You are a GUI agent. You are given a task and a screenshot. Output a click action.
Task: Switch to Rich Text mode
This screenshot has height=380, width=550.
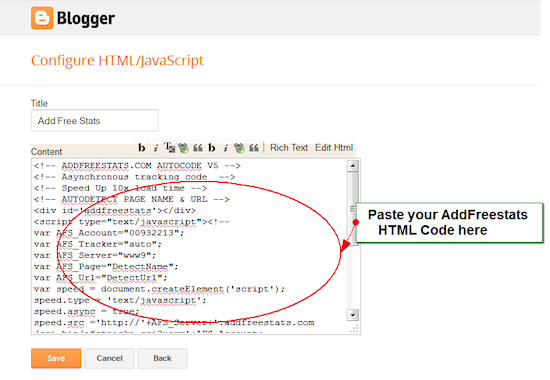point(289,148)
